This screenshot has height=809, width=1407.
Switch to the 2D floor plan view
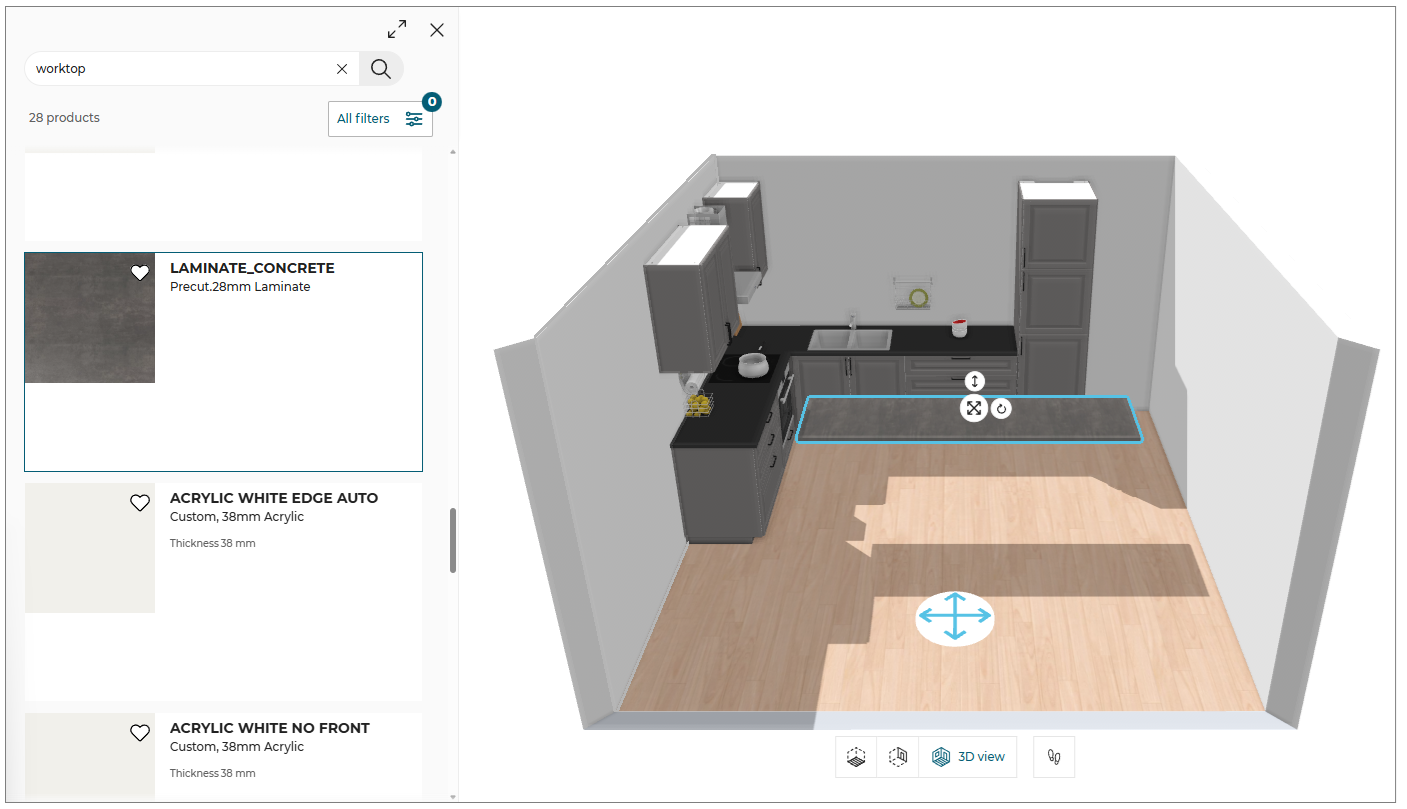856,757
